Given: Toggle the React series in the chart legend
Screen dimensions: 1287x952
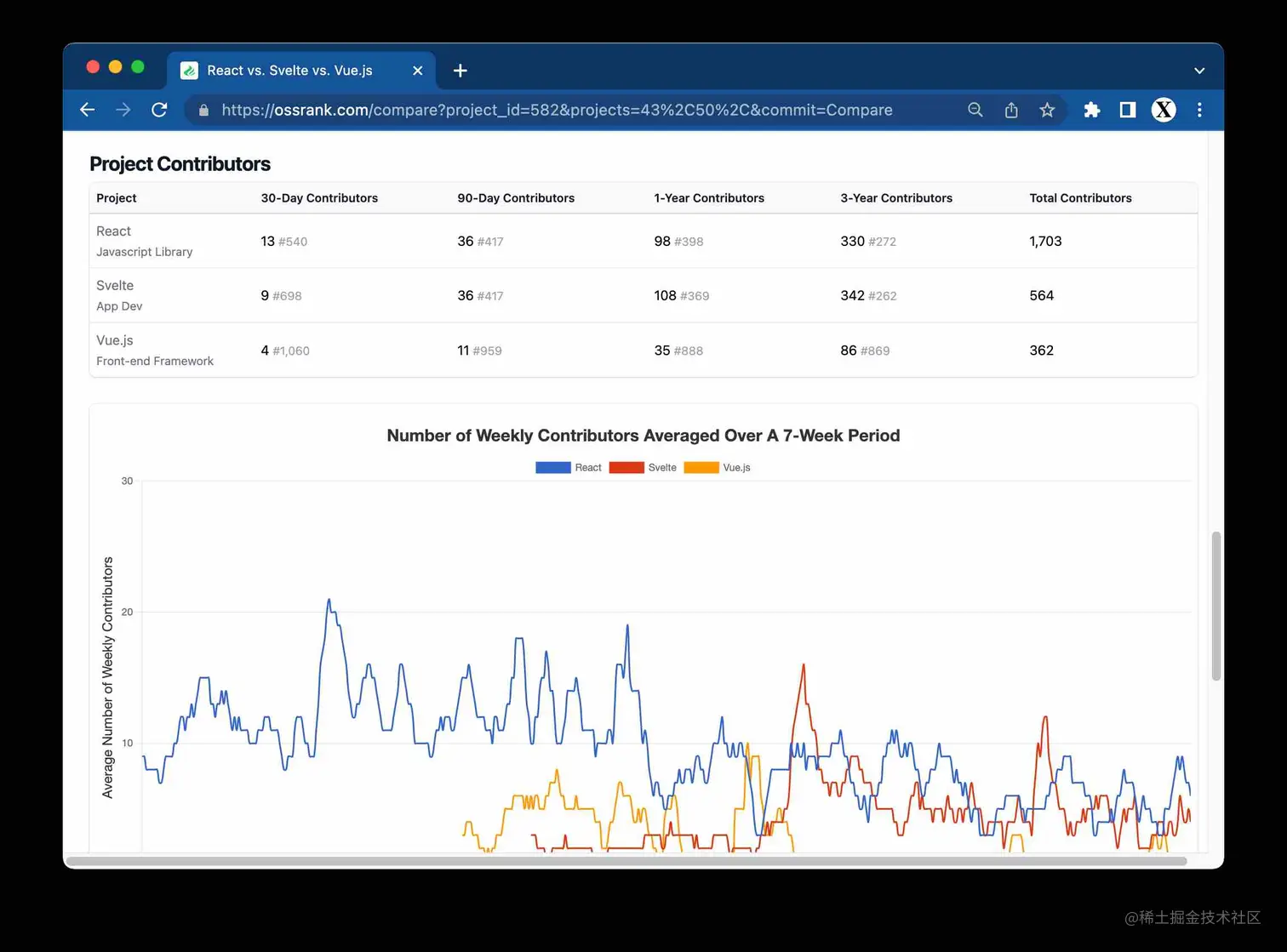Looking at the screenshot, I should click(588, 467).
